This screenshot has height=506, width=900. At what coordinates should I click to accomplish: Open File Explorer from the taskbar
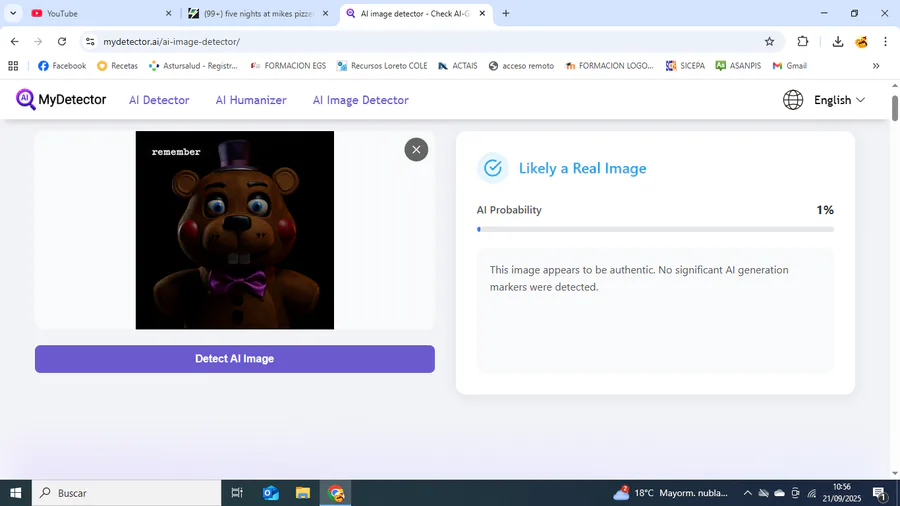[x=302, y=493]
